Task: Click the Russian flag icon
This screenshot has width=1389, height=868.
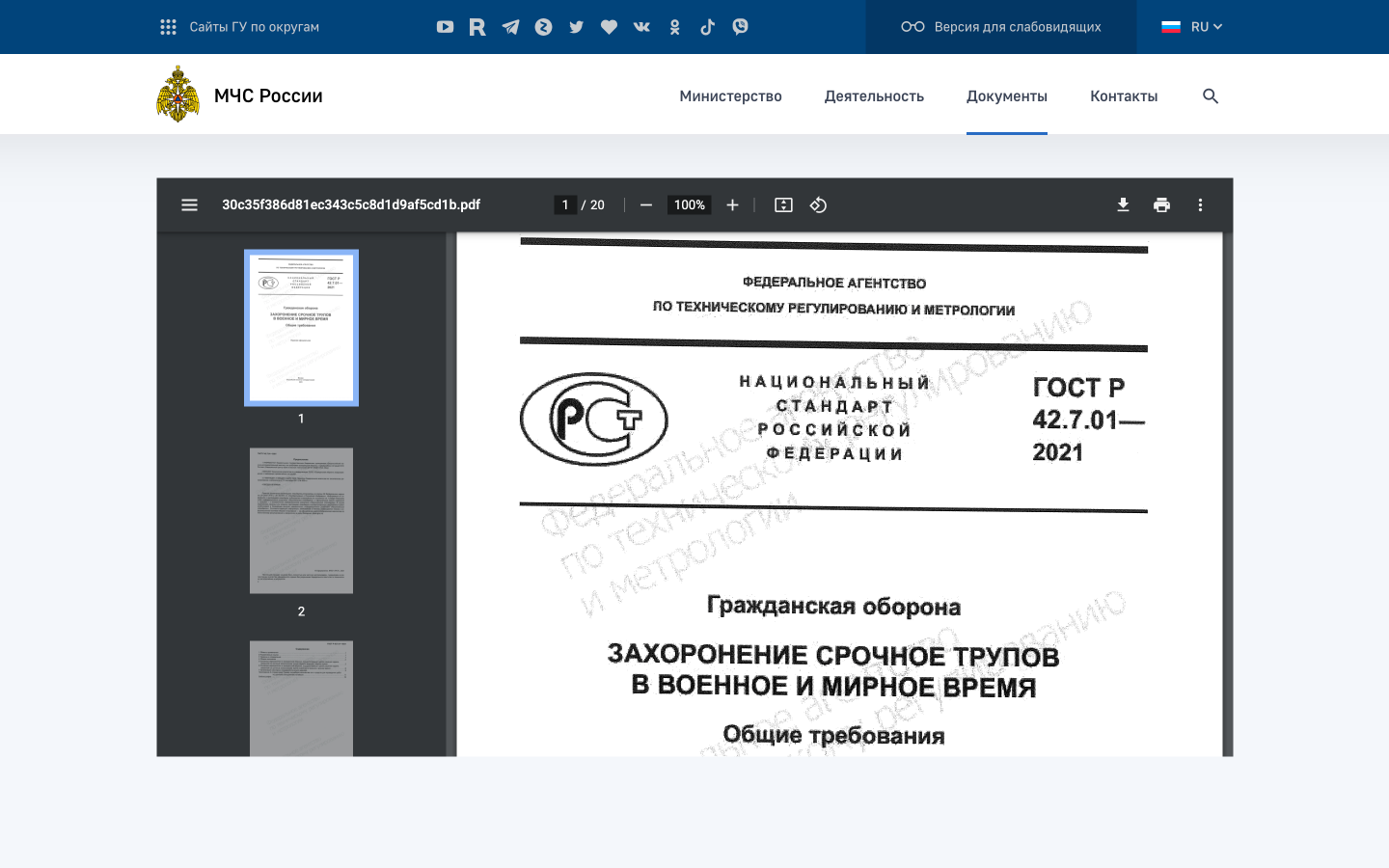Action: click(x=1171, y=27)
